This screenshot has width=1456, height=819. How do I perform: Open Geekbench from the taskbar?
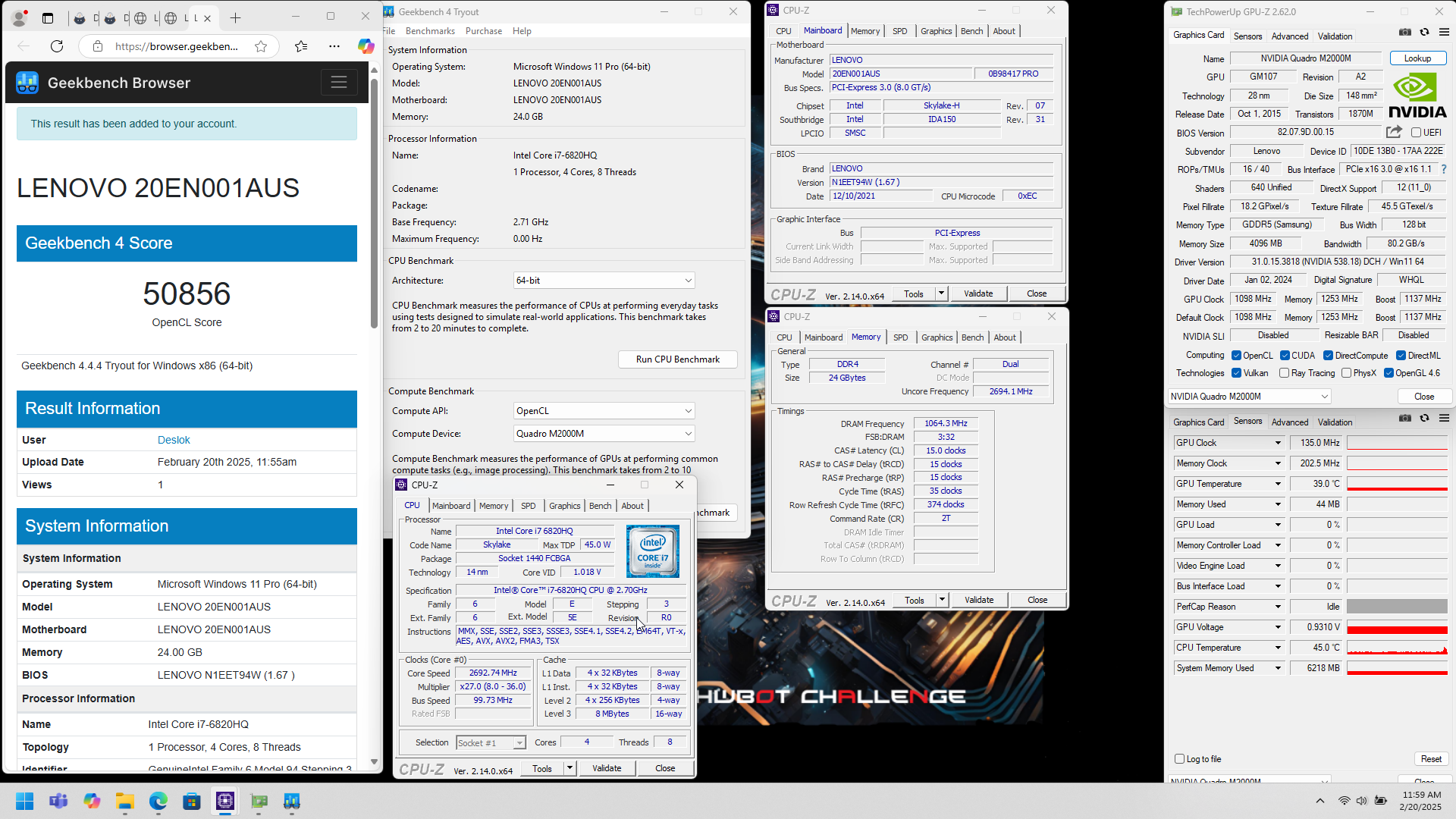point(292,801)
